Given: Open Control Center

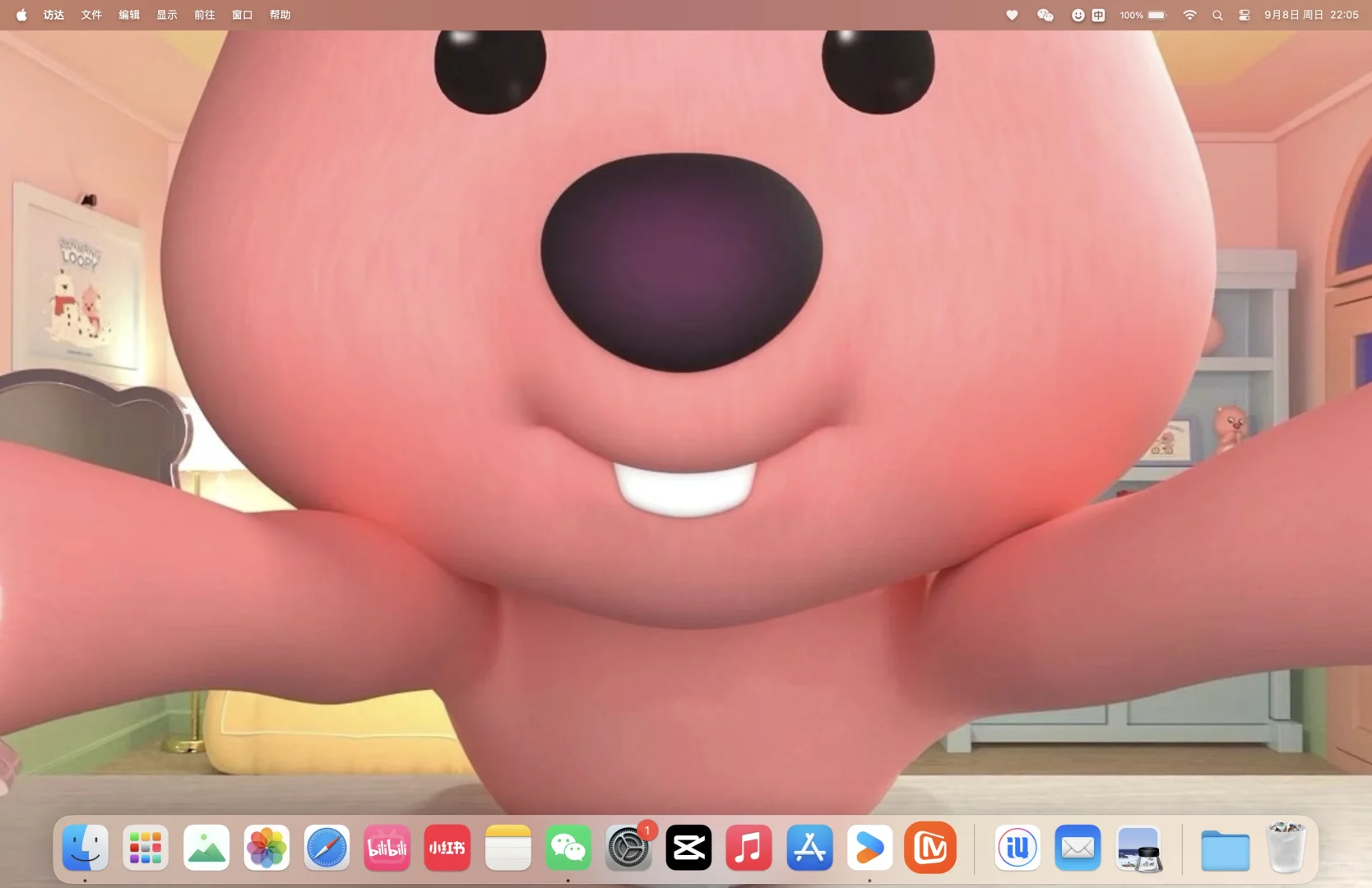Looking at the screenshot, I should 1245,15.
